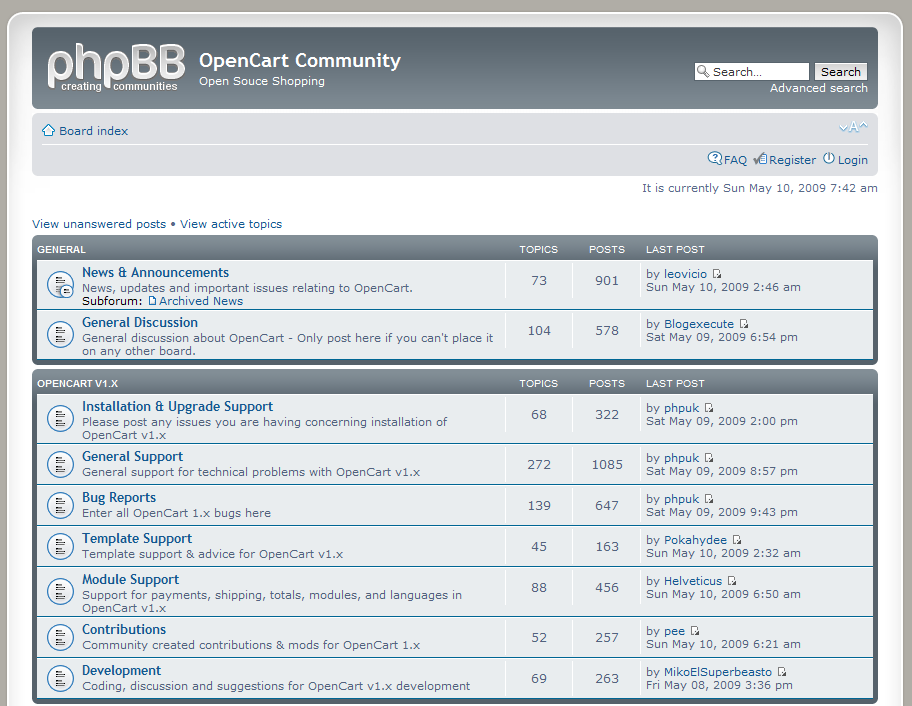Open the OPENCART V1.X category header
This screenshot has width=912, height=706.
(x=77, y=384)
